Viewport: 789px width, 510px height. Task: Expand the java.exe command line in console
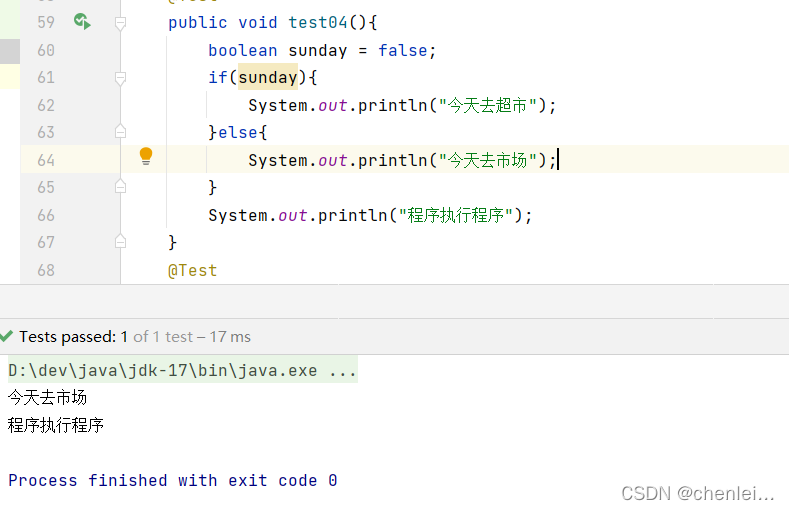click(183, 370)
